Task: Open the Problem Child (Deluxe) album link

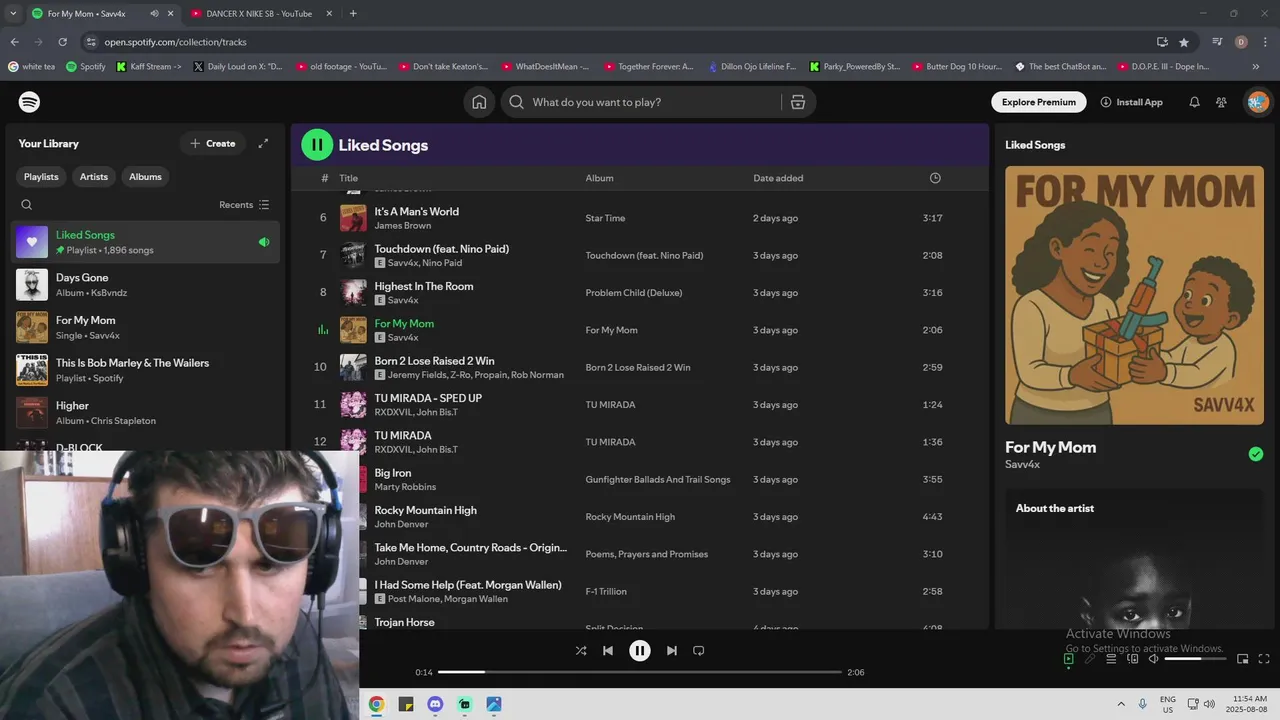Action: click(633, 293)
